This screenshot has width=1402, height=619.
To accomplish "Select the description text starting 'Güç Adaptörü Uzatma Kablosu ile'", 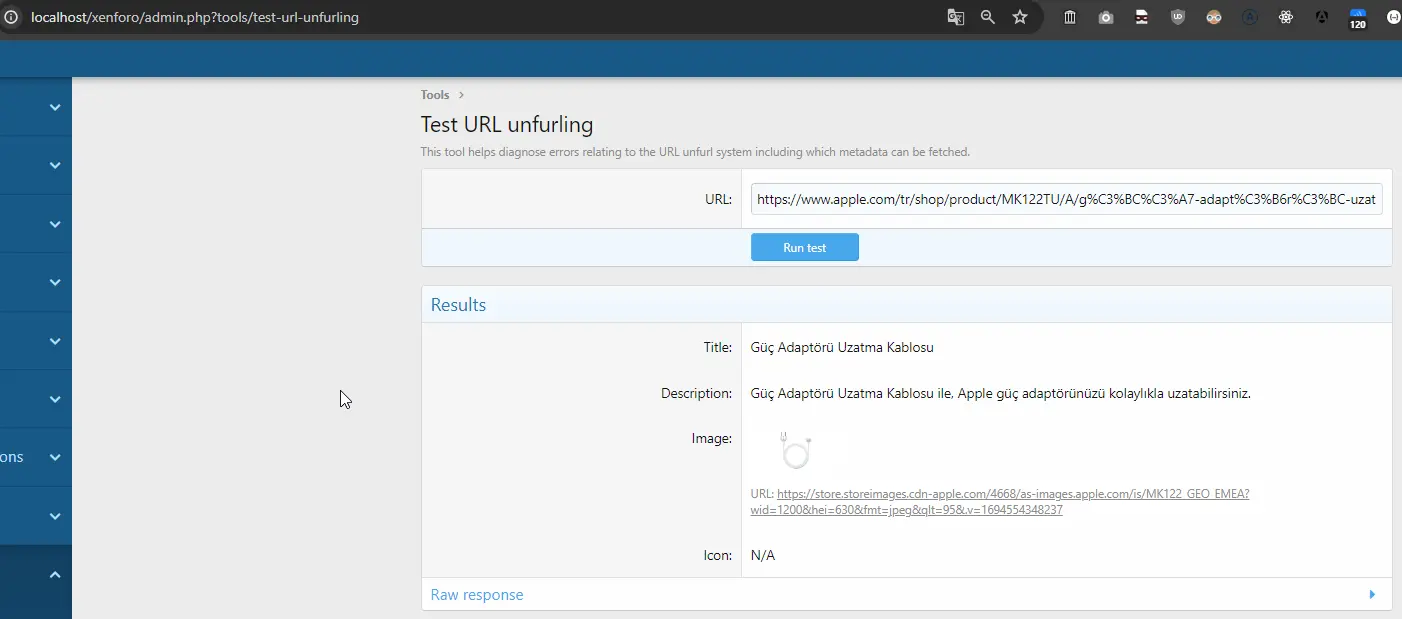I will (x=1001, y=394).
